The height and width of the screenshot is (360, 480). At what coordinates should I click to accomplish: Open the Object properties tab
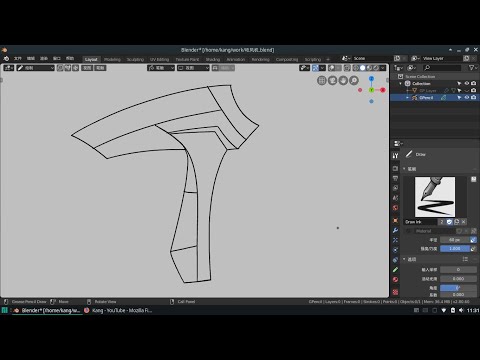pos(395,220)
